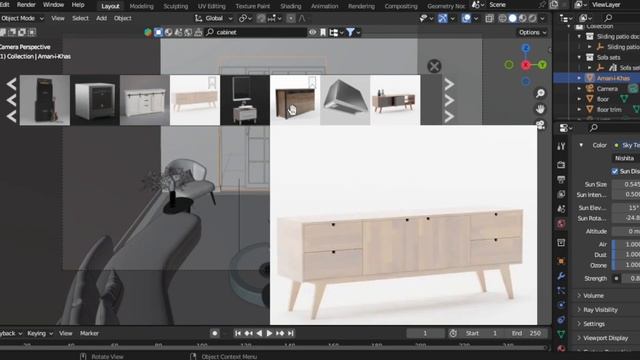Image resolution: width=640 pixels, height=360 pixels.
Task: Toggle show gizmos button in header
Action: (442, 18)
